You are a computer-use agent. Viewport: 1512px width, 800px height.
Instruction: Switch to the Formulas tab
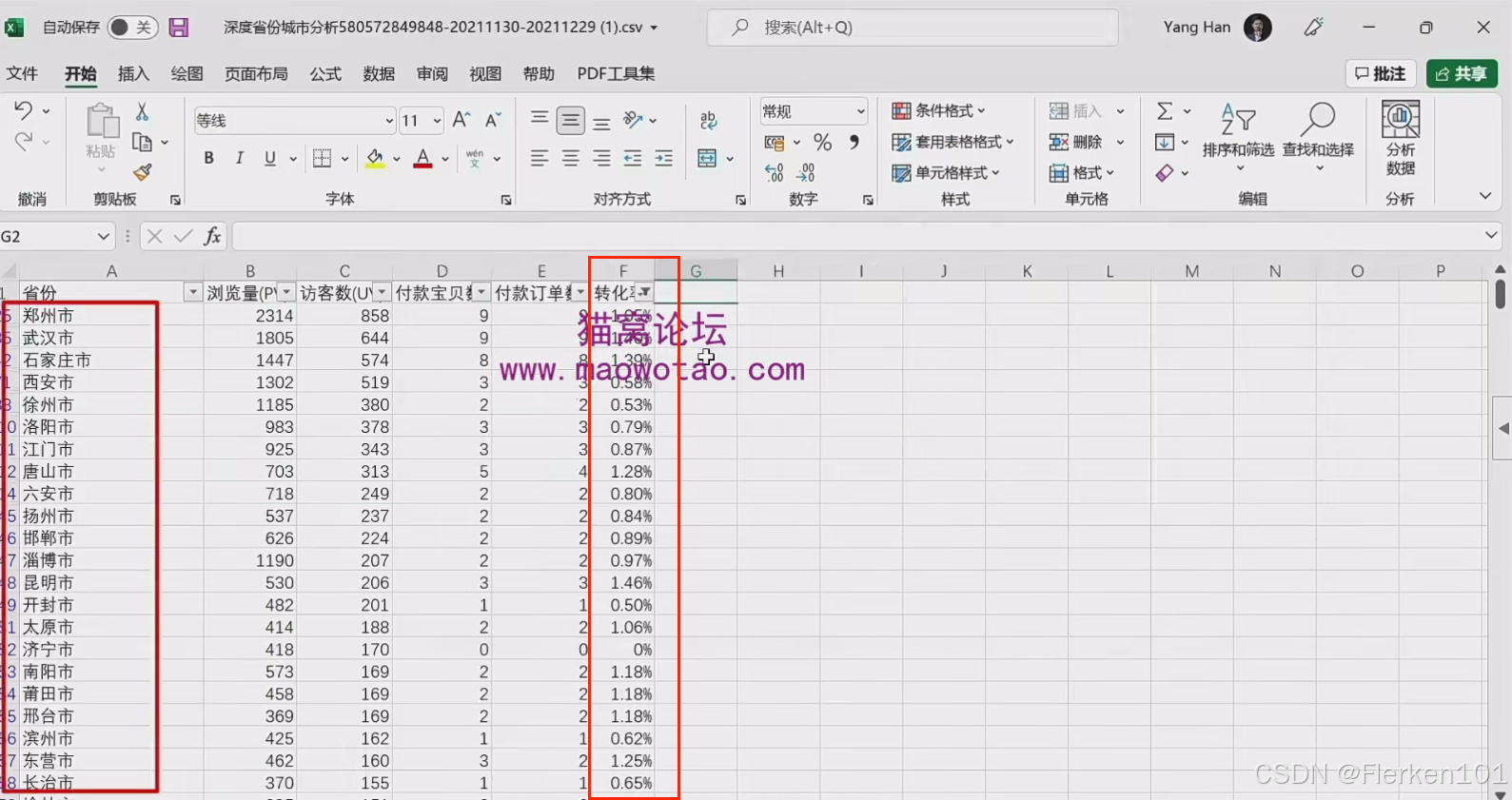click(325, 73)
